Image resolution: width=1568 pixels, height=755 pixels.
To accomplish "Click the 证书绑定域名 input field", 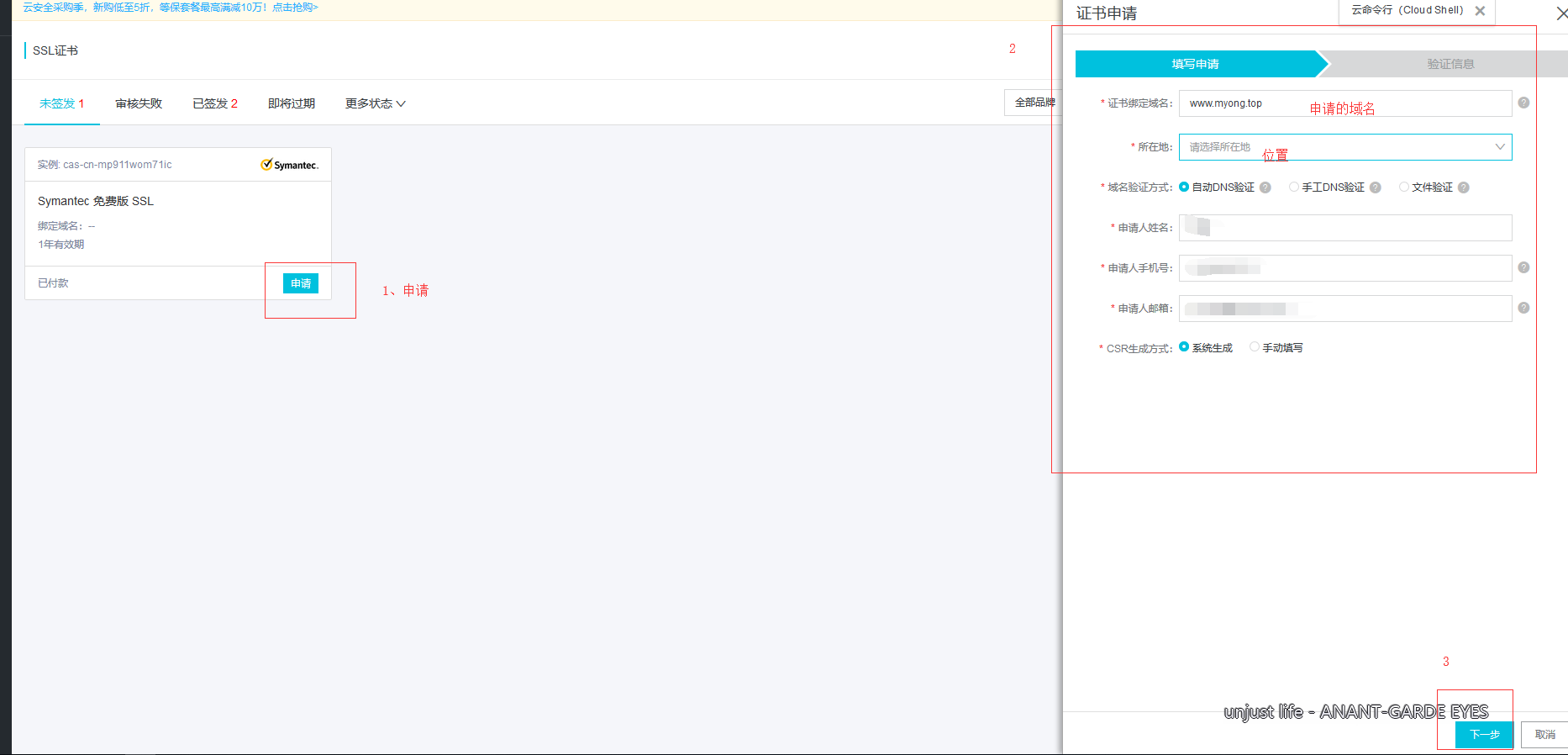I will [x=1345, y=103].
